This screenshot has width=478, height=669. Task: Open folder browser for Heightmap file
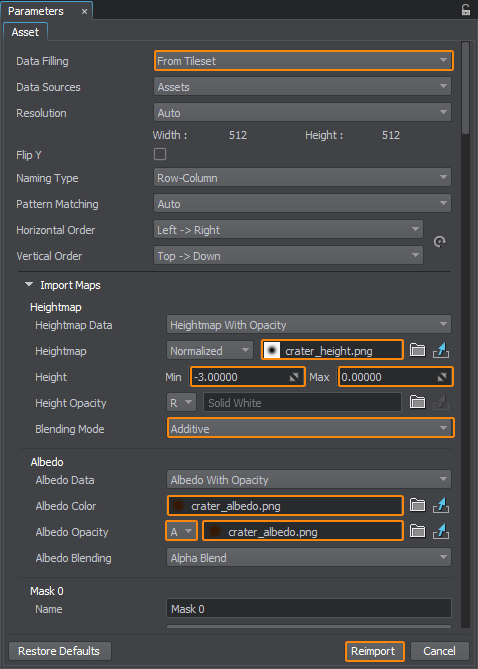coord(417,351)
